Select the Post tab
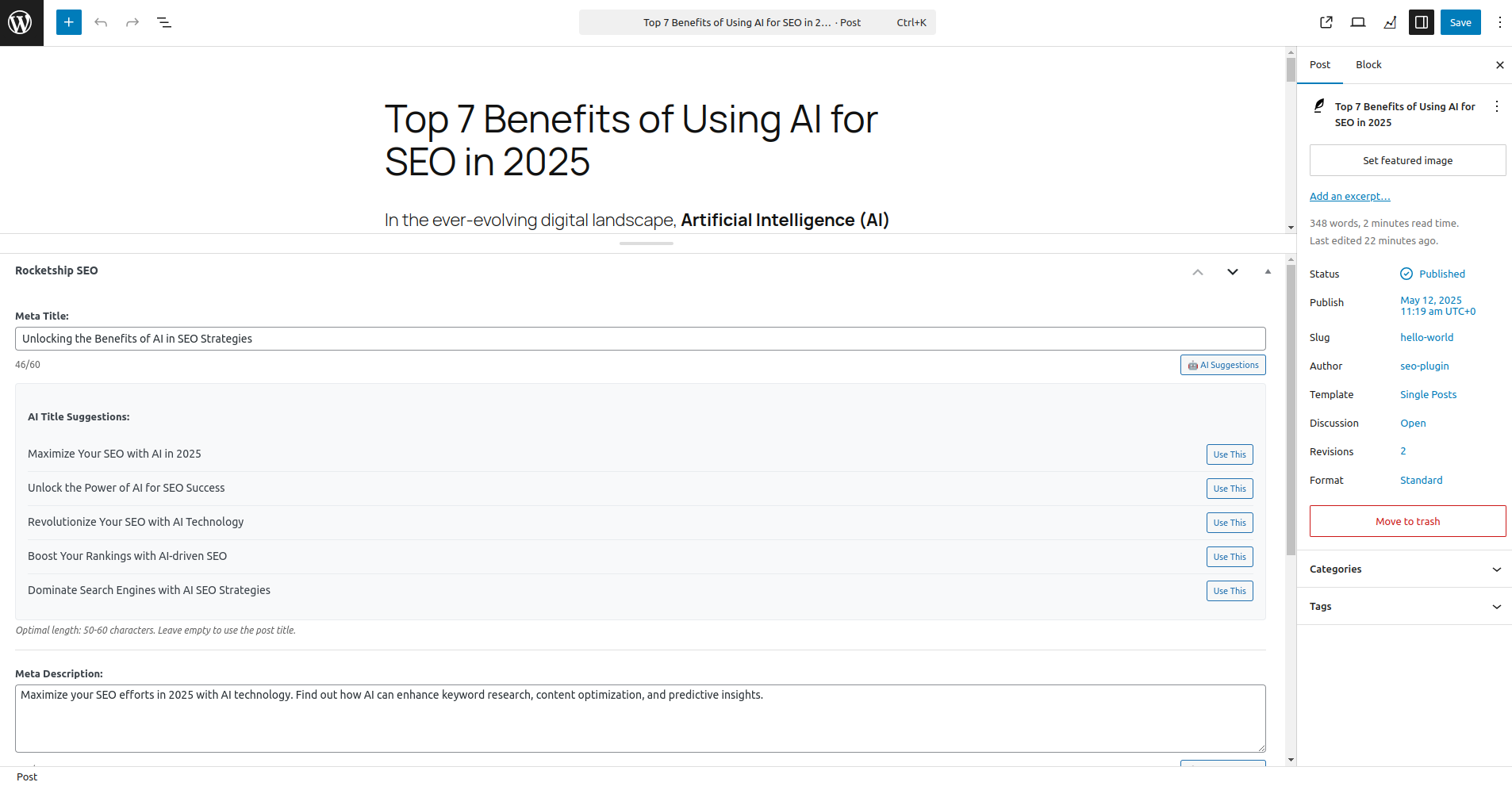The image size is (1512, 786). (1320, 65)
